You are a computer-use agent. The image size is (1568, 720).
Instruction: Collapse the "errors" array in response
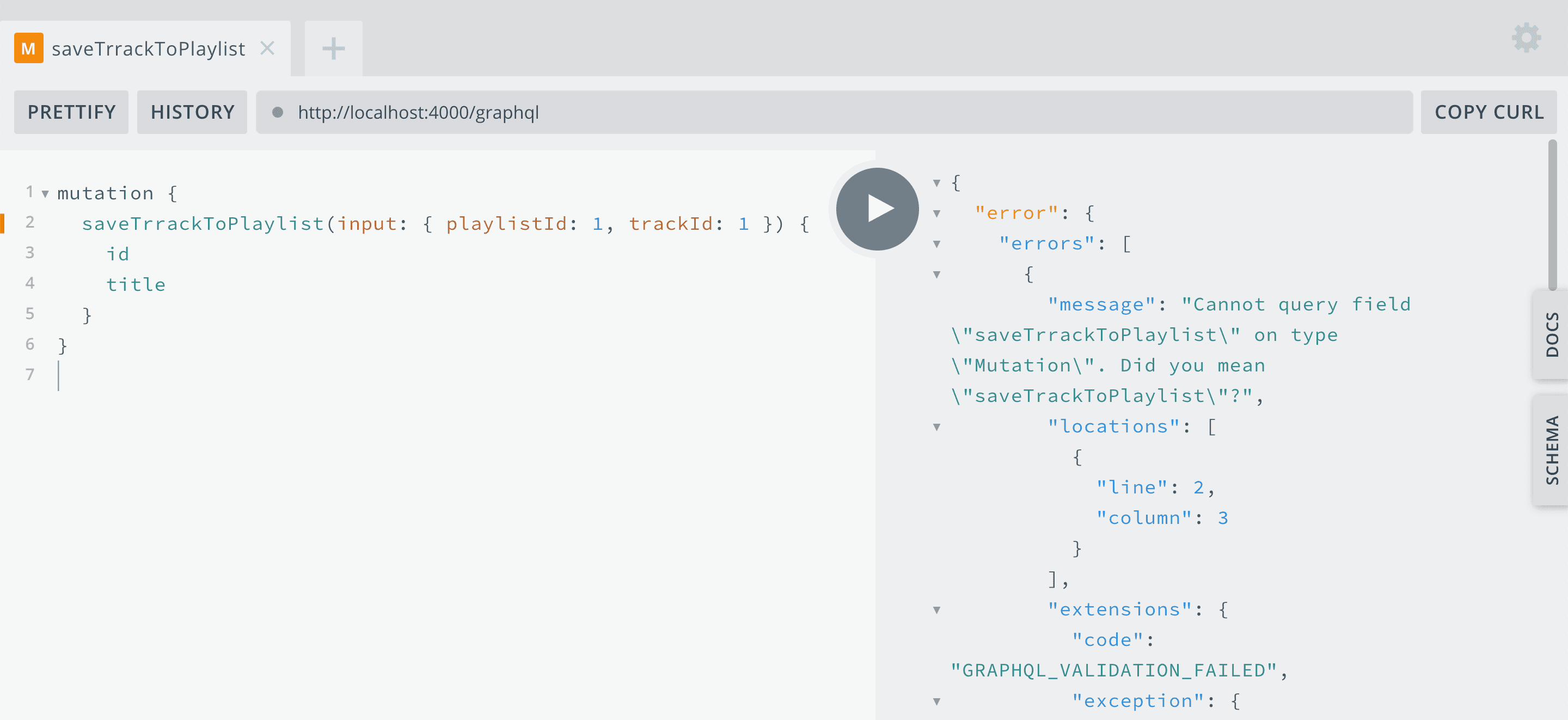point(937,244)
